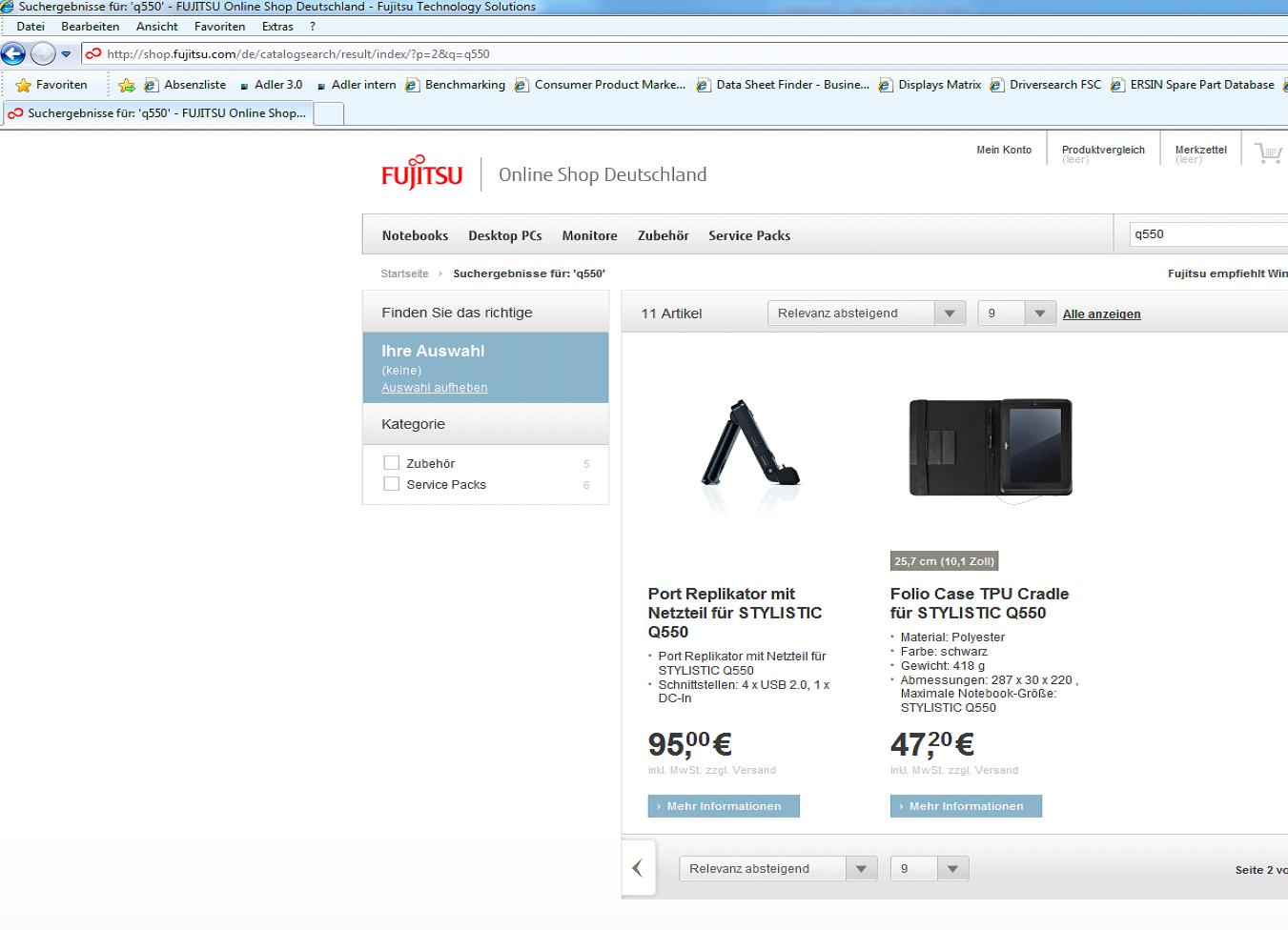
Task: Select the Suchergebnisse browser tab
Action: pyautogui.click(x=157, y=113)
